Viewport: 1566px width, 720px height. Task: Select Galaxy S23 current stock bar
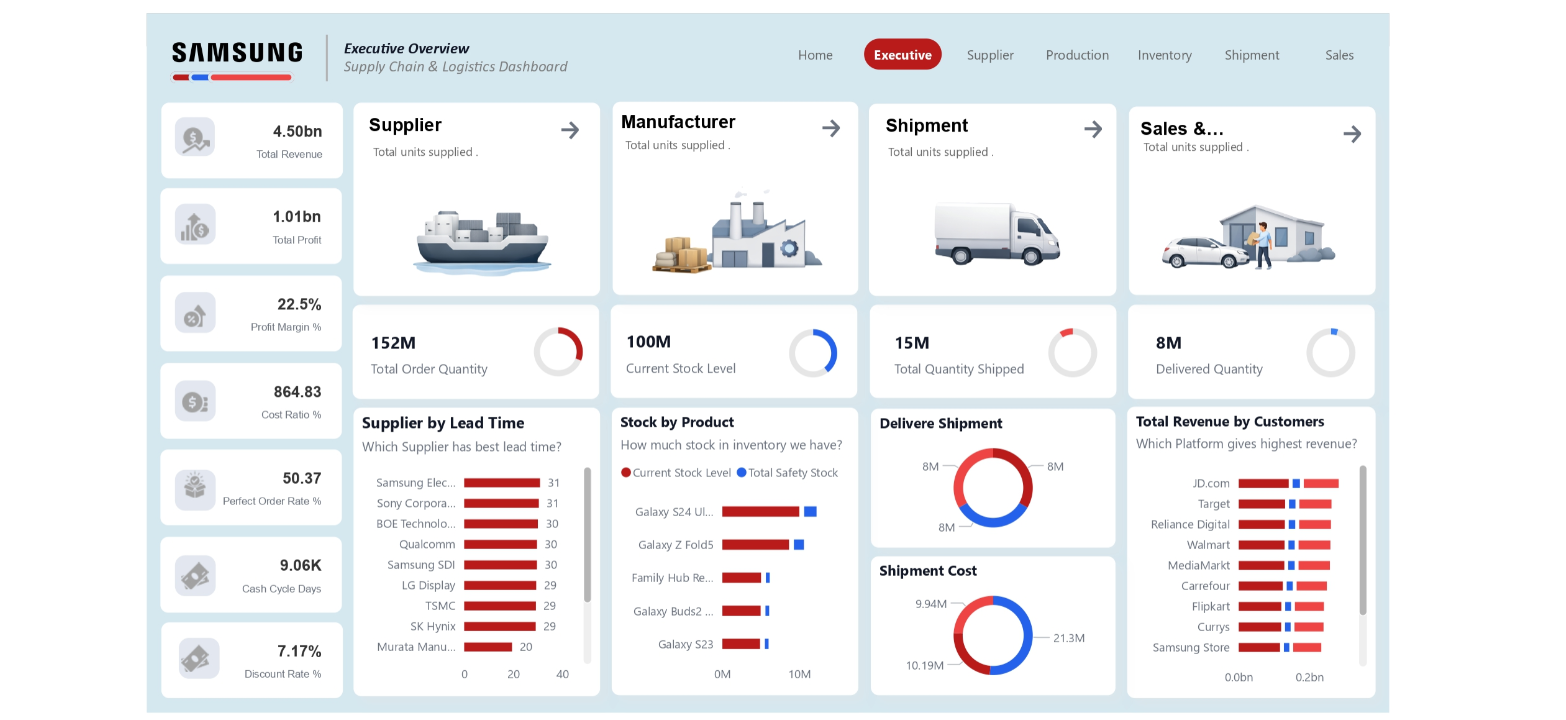(x=741, y=644)
